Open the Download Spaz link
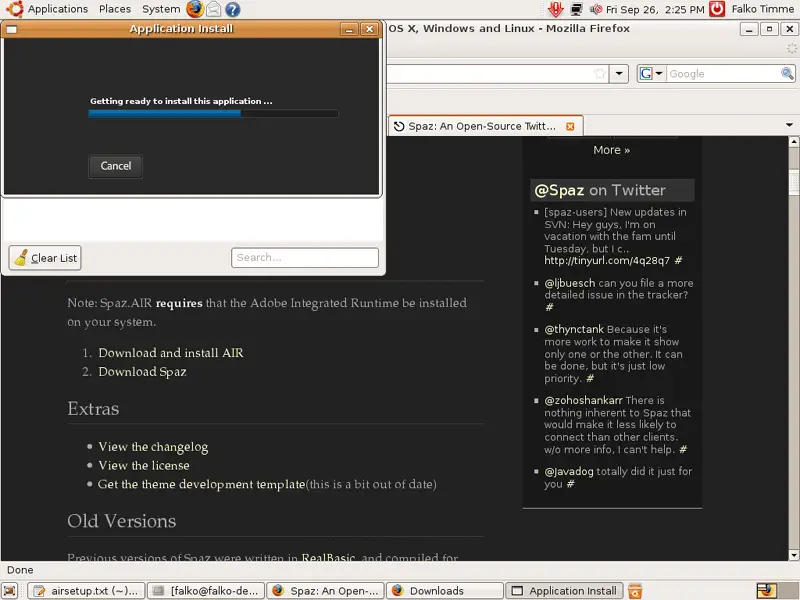 click(x=142, y=372)
